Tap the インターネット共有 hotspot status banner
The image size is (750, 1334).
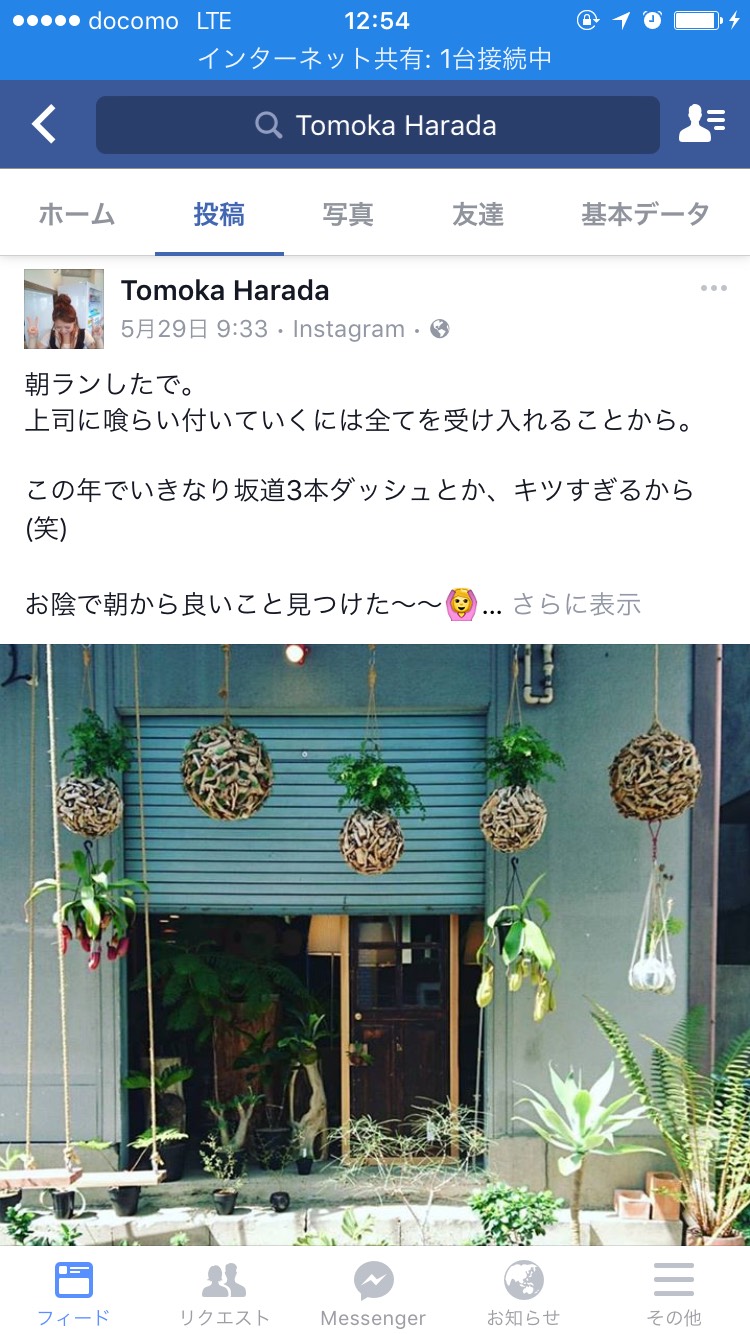[375, 59]
